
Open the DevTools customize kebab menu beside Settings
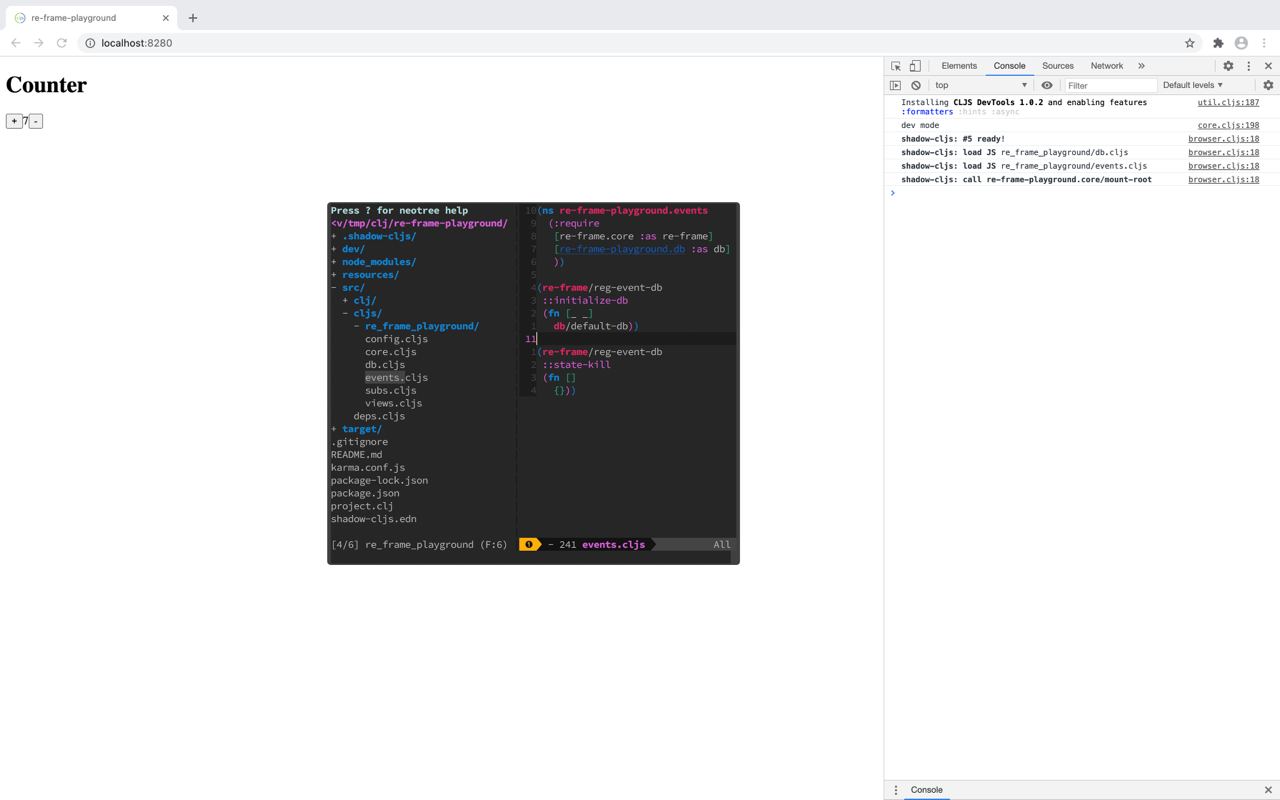(x=1248, y=66)
